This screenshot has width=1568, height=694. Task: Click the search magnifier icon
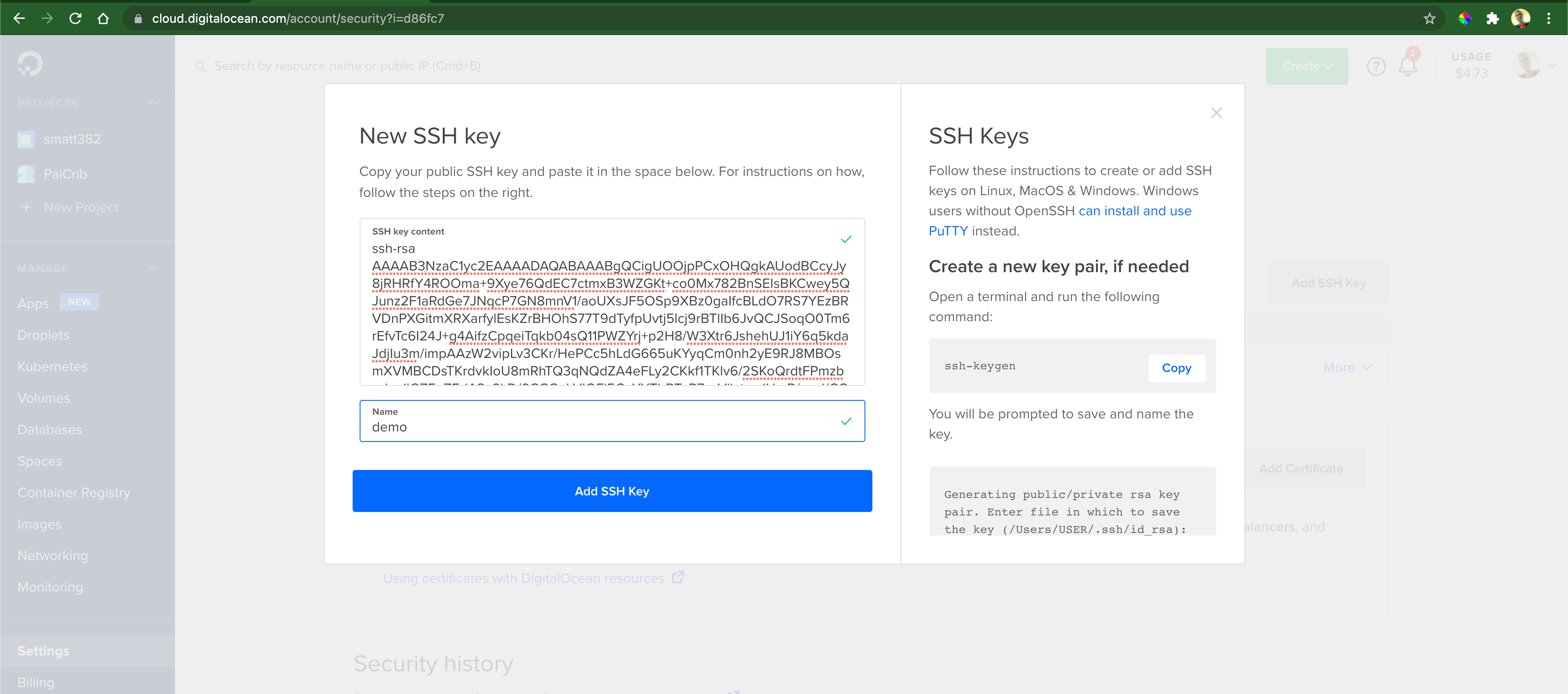tap(201, 66)
